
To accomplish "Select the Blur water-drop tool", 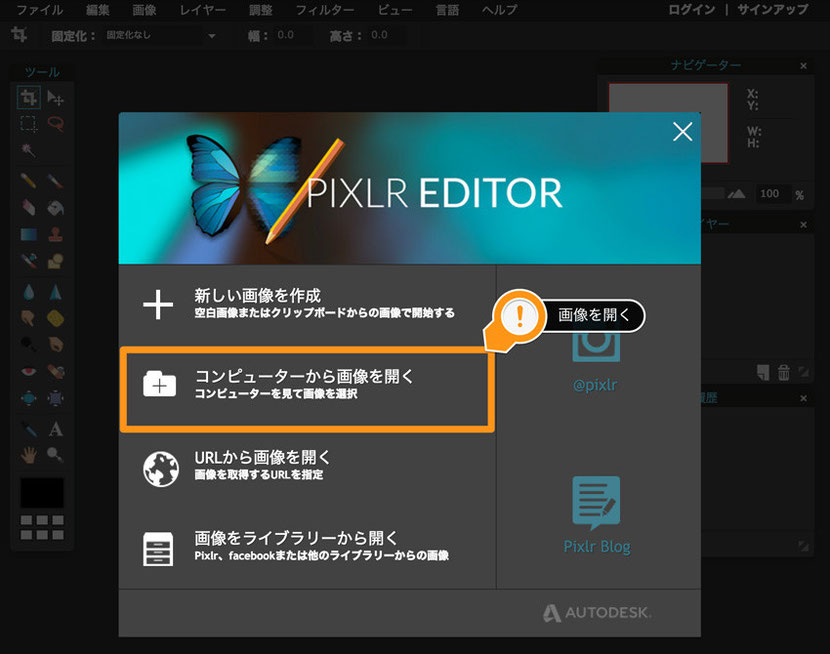I will tap(28, 292).
